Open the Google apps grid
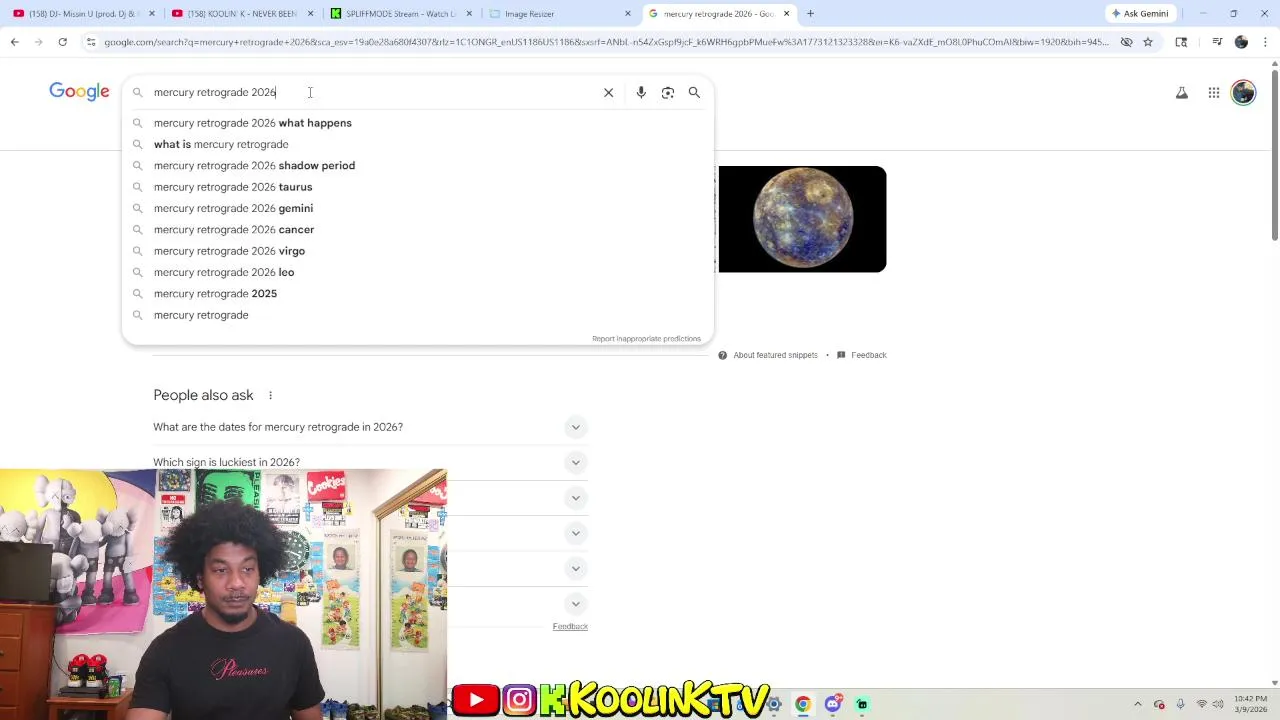Image resolution: width=1280 pixels, height=720 pixels. [x=1214, y=93]
